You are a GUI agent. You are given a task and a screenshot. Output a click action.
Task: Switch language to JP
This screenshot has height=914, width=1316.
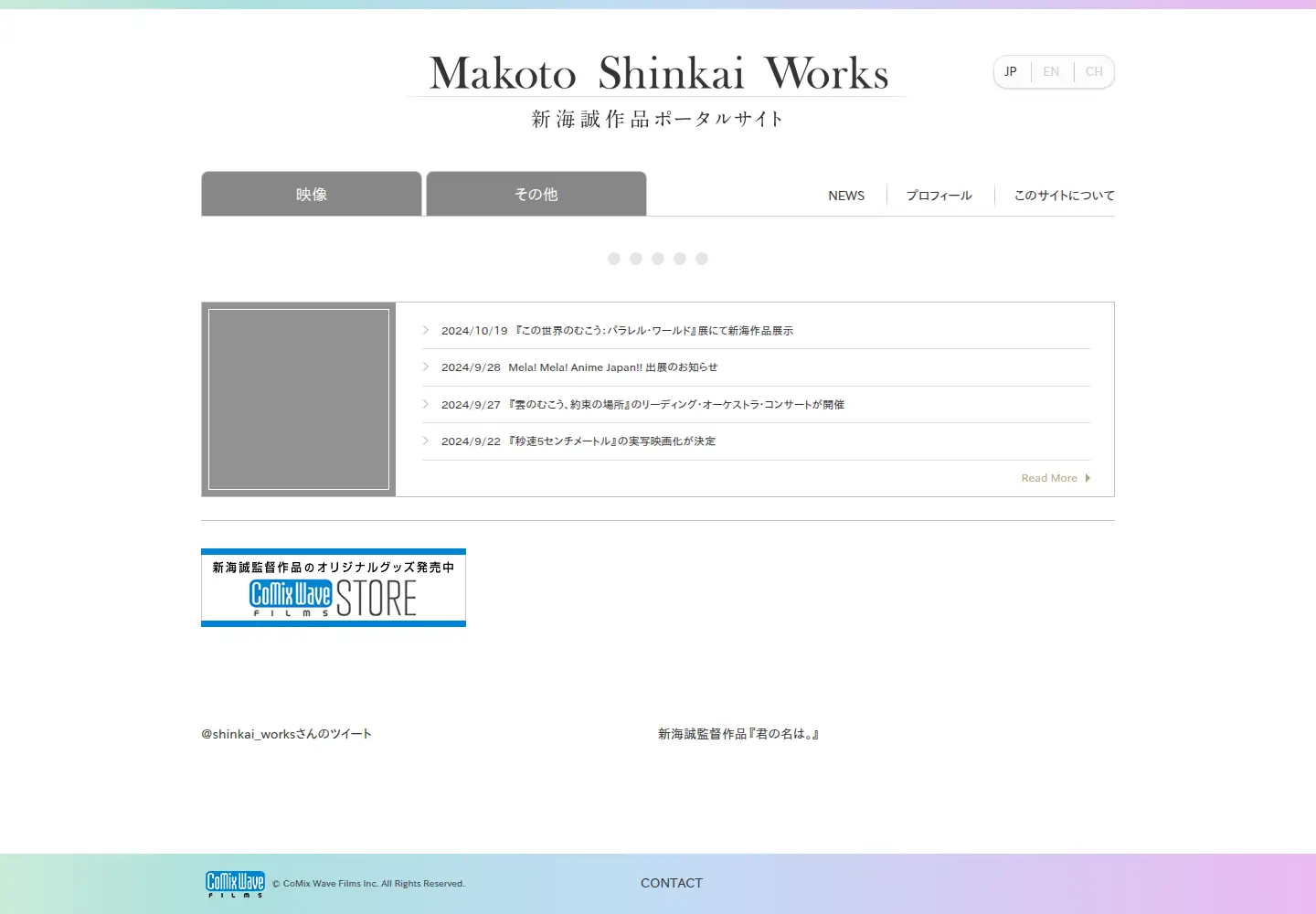coord(1011,71)
